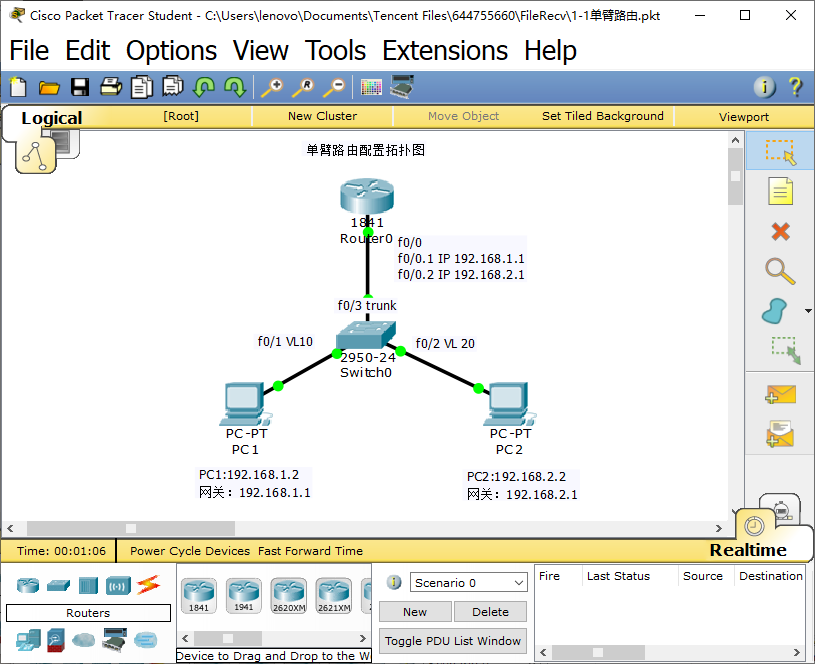The image size is (815, 664).
Task: Click the workspace horizontal scrollbar thumb
Action: [x=131, y=528]
